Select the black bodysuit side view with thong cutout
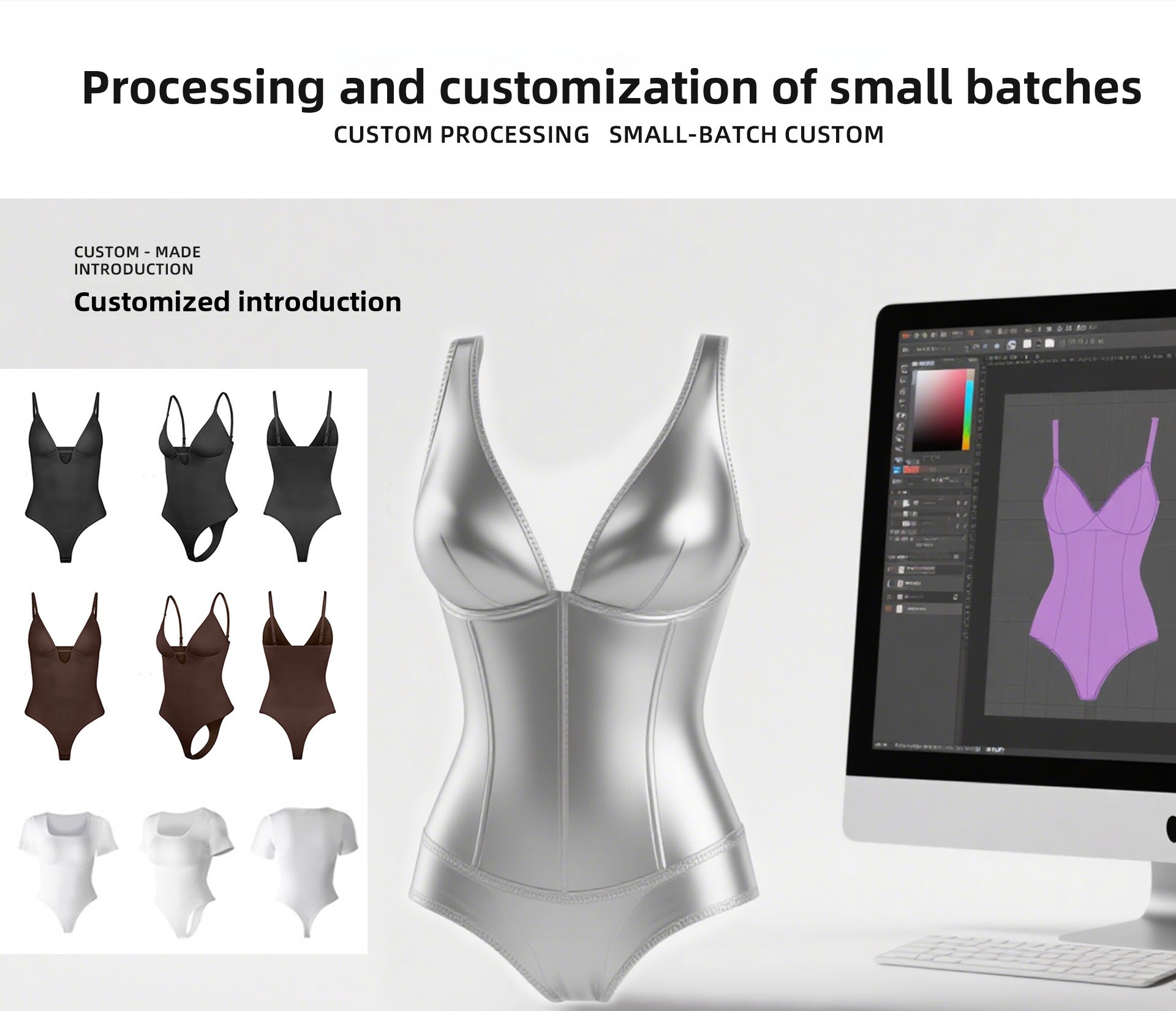 [198, 477]
